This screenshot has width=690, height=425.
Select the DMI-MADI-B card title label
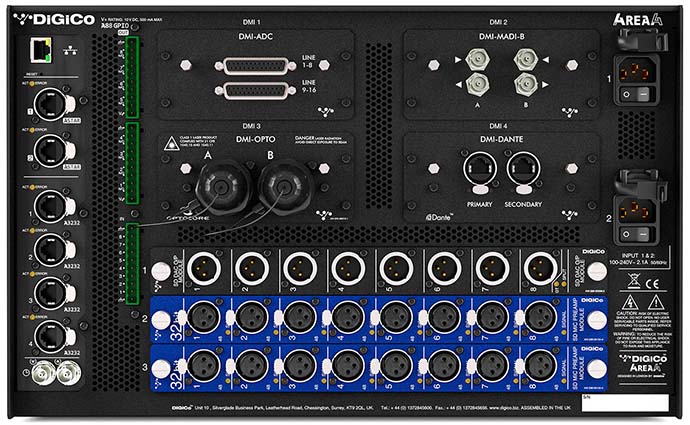[x=500, y=37]
